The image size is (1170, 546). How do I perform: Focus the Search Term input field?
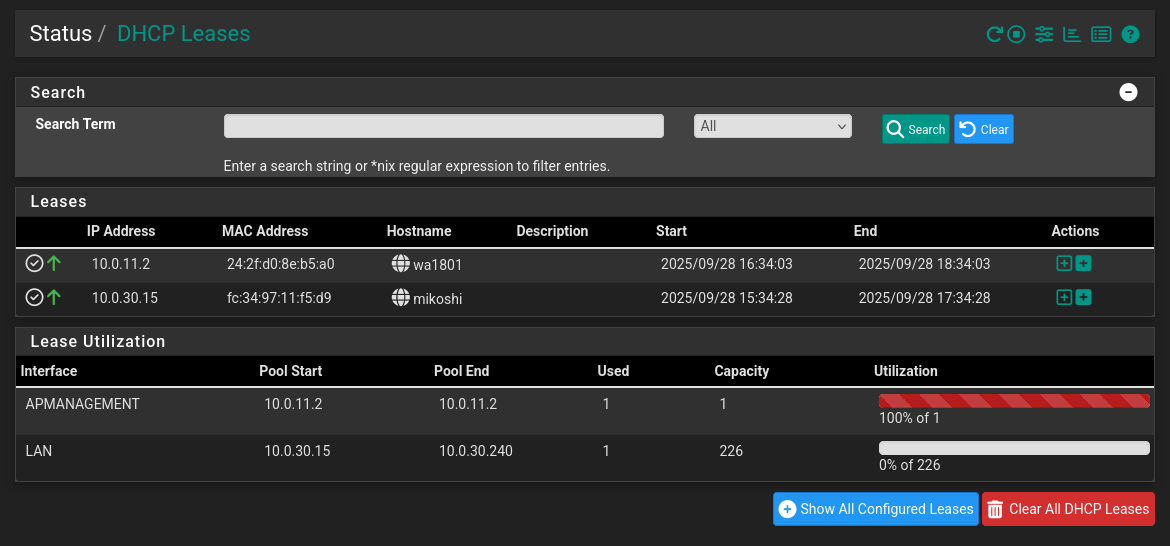click(443, 126)
